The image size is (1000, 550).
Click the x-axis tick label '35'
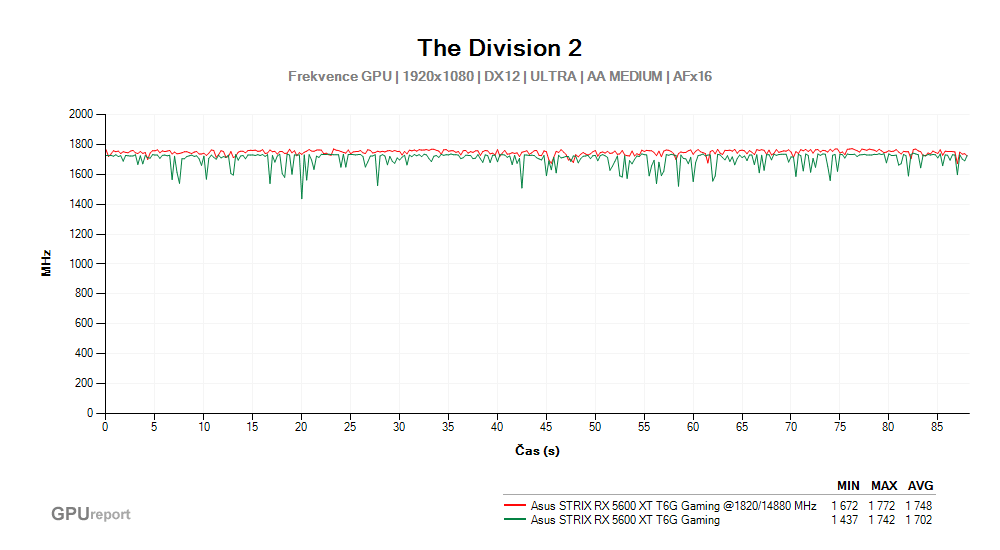click(448, 427)
